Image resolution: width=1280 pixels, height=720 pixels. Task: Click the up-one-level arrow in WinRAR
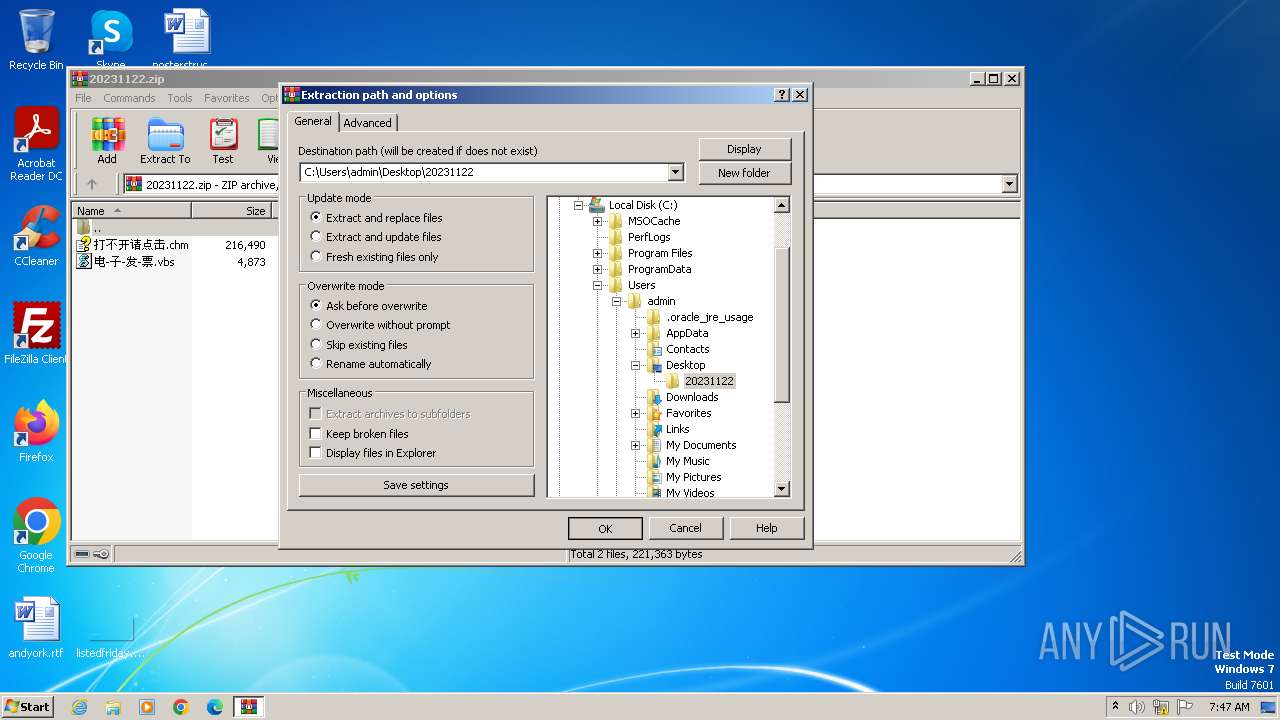(92, 184)
